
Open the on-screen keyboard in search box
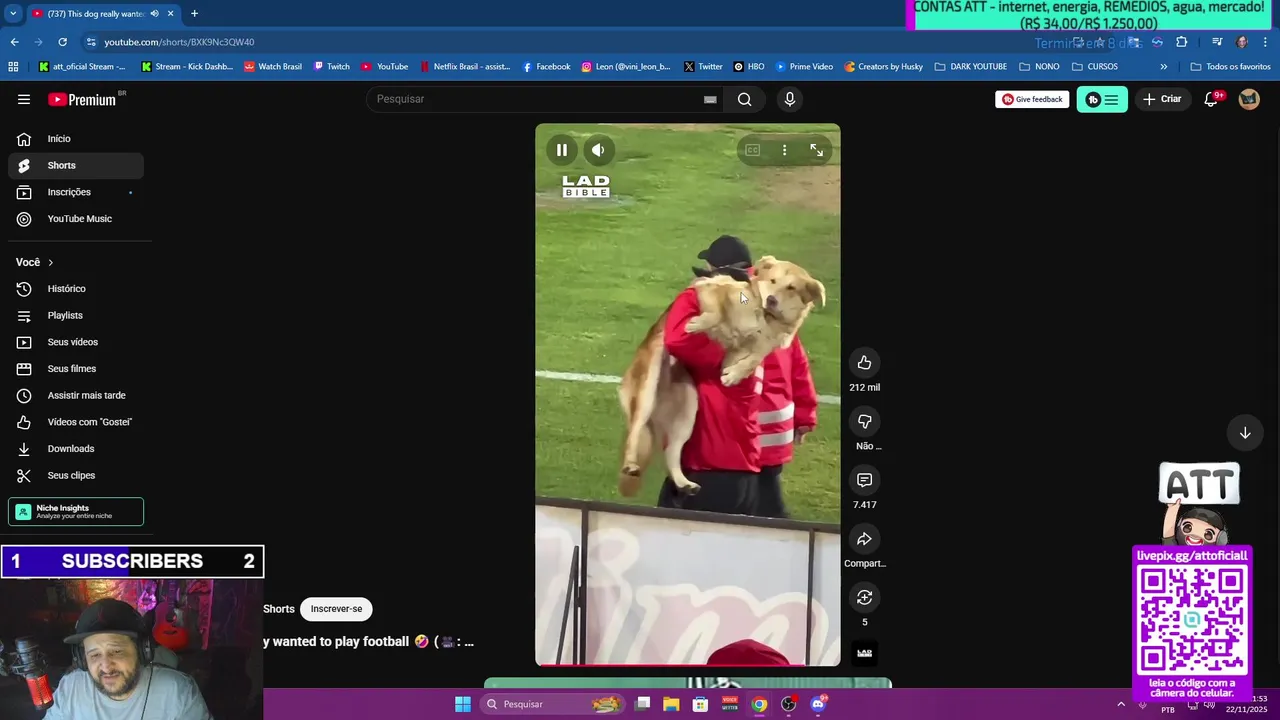710,99
